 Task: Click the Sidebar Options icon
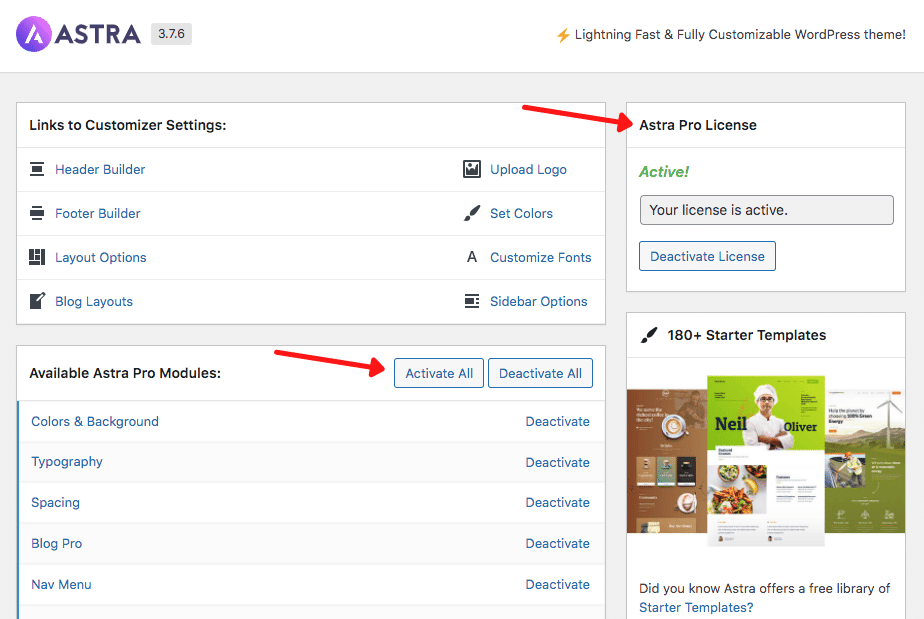[471, 301]
